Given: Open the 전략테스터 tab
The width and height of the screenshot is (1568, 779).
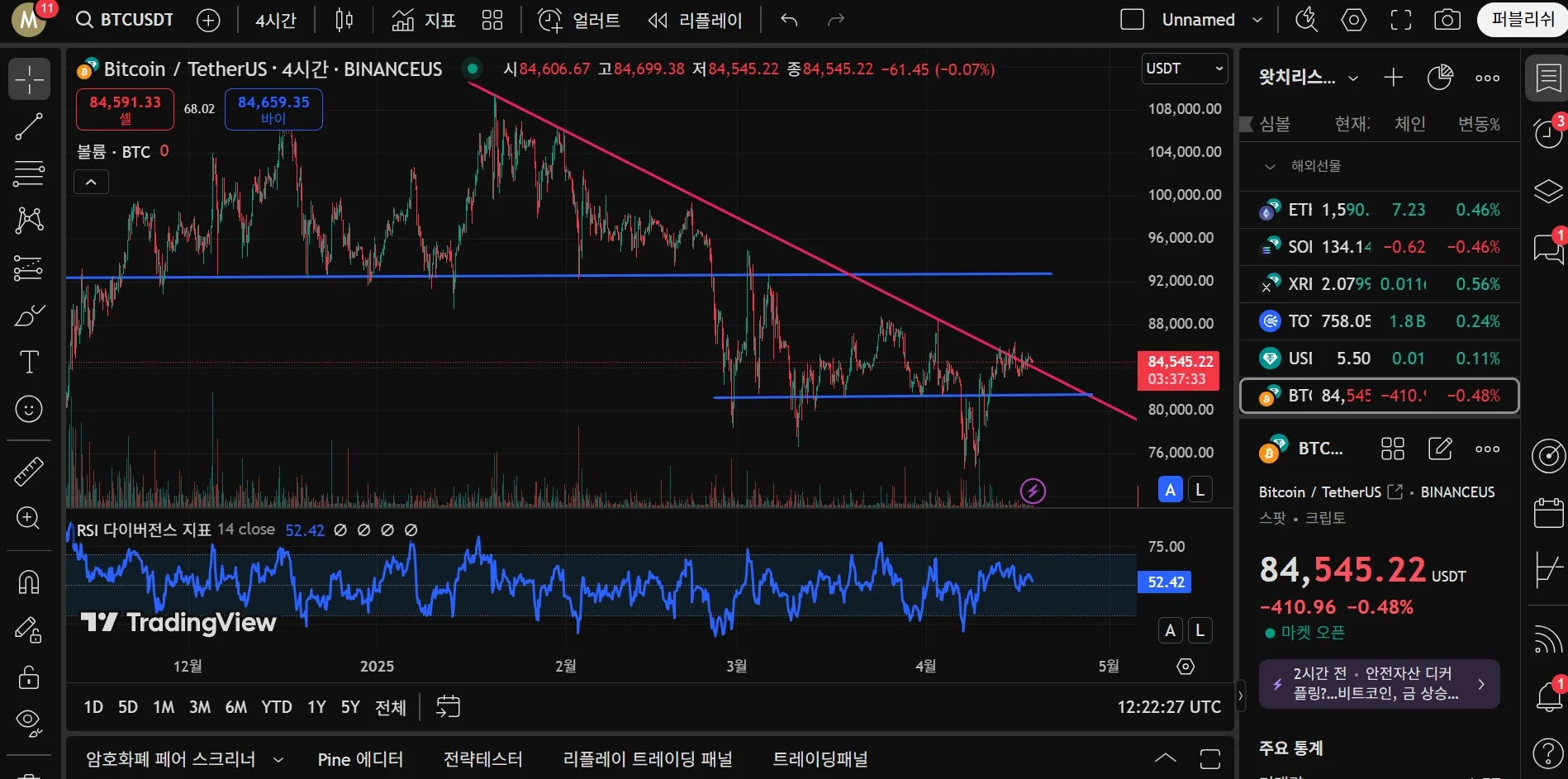Looking at the screenshot, I should (482, 759).
